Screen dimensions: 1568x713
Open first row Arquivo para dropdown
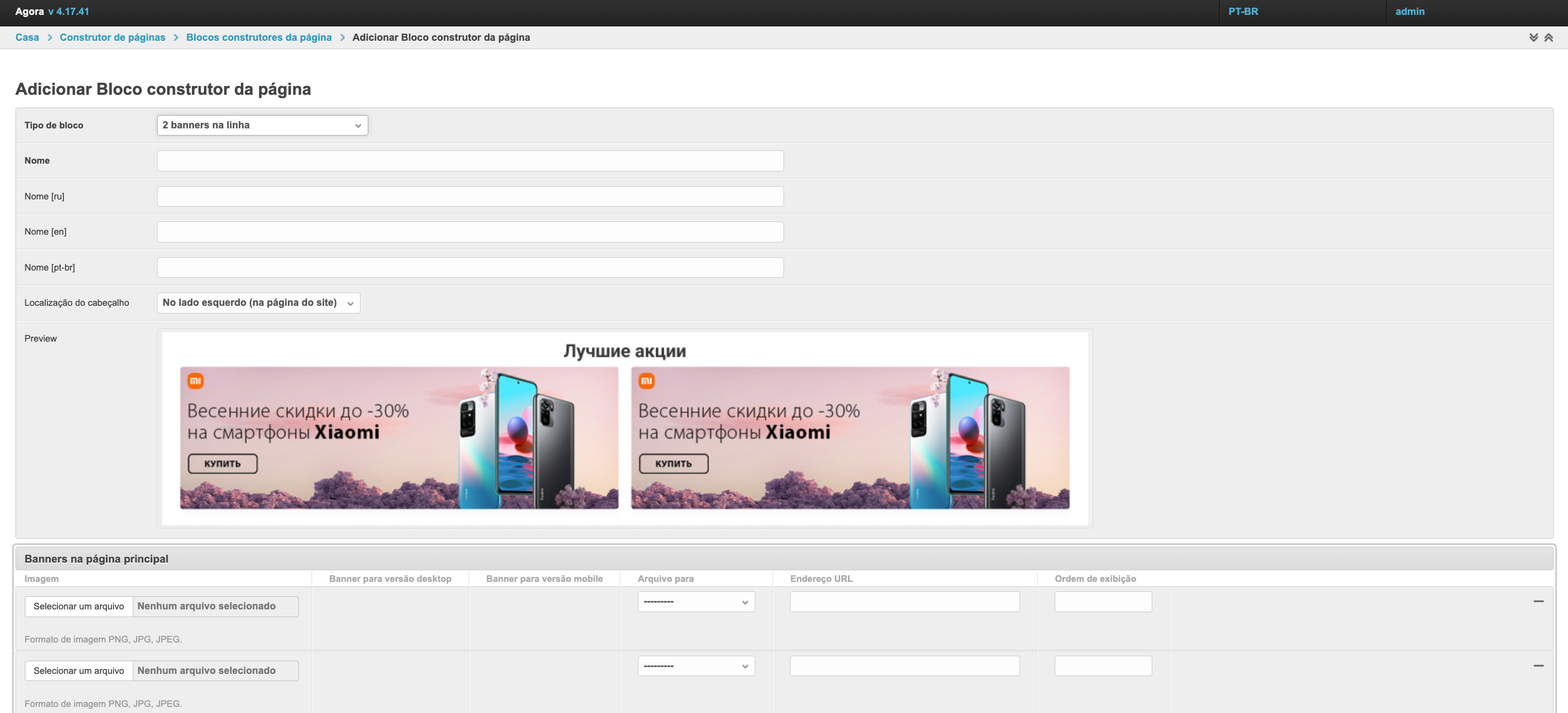click(696, 602)
